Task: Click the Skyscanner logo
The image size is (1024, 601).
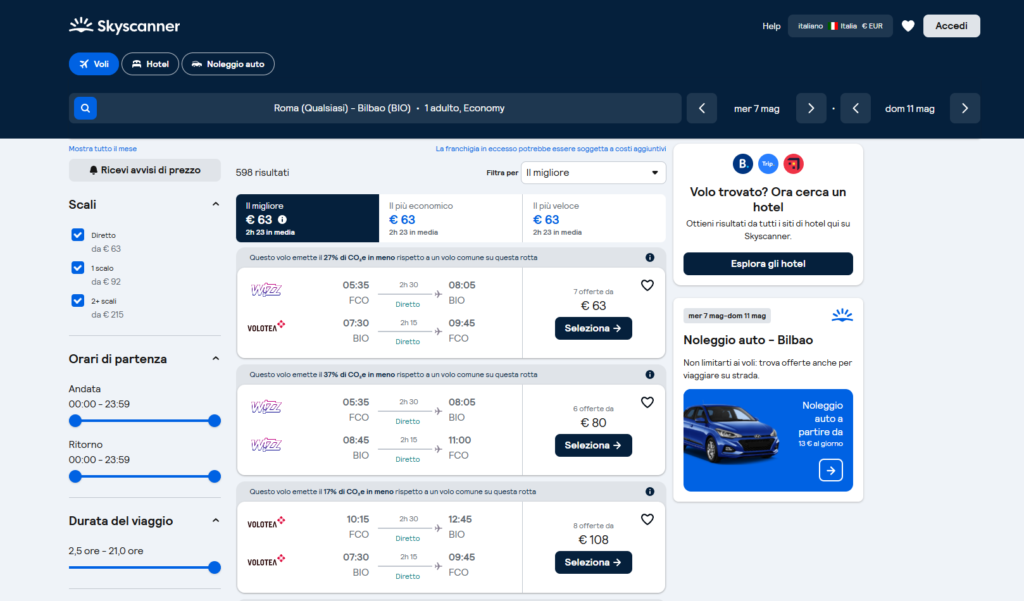Action: coord(124,25)
